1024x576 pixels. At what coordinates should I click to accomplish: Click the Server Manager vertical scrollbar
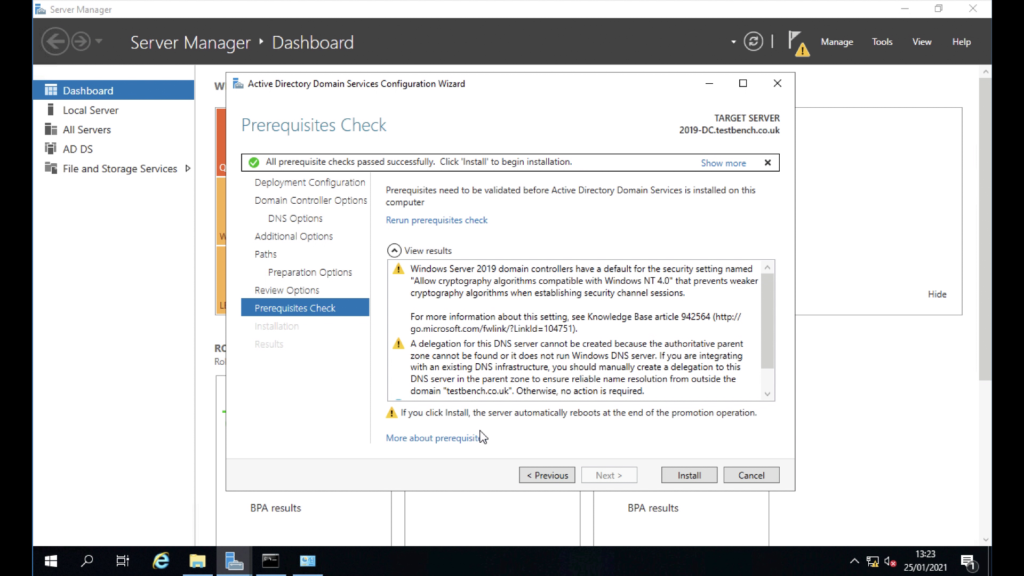pyautogui.click(x=985, y=229)
